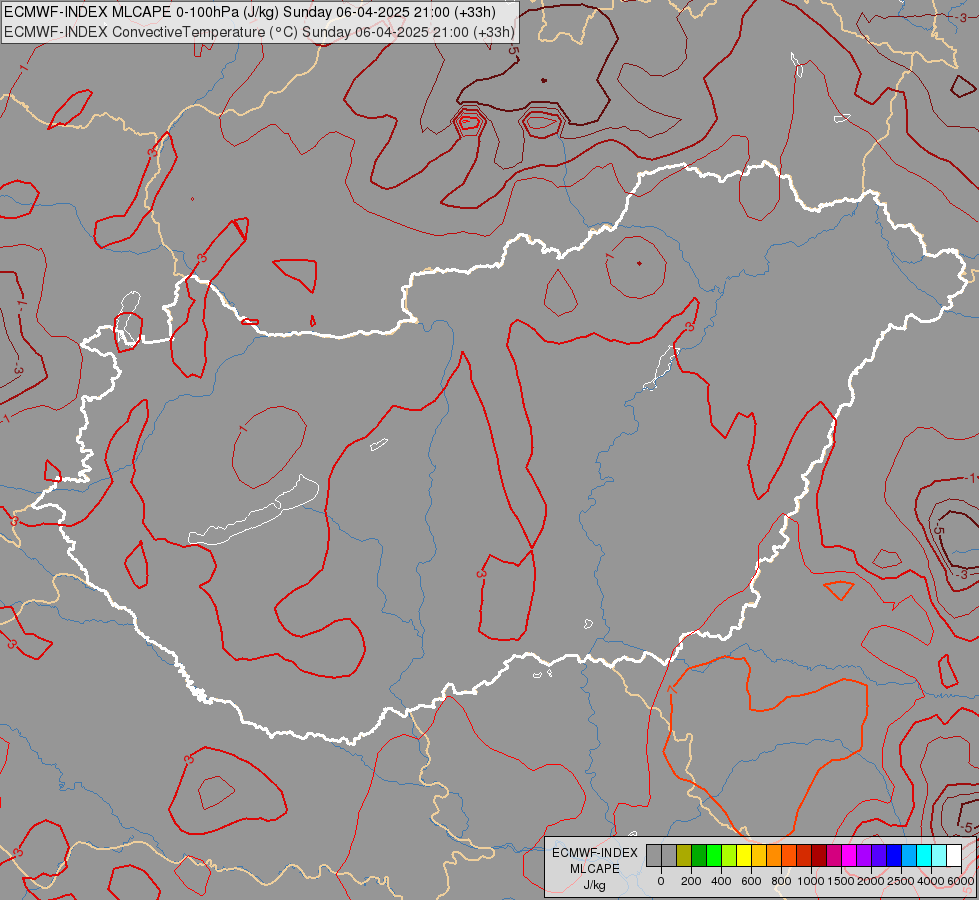Click the legend label 2500
Image resolution: width=979 pixels, height=900 pixels.
click(x=902, y=881)
